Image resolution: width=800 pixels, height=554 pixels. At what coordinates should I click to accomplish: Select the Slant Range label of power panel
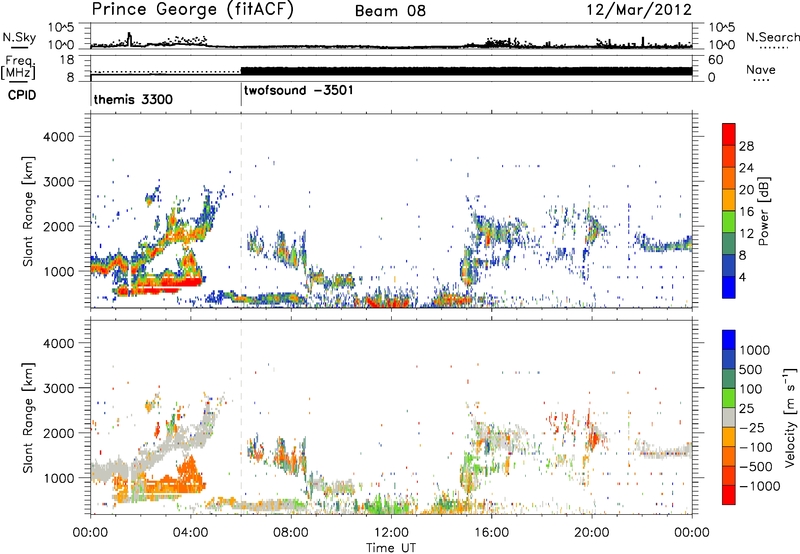[28, 211]
